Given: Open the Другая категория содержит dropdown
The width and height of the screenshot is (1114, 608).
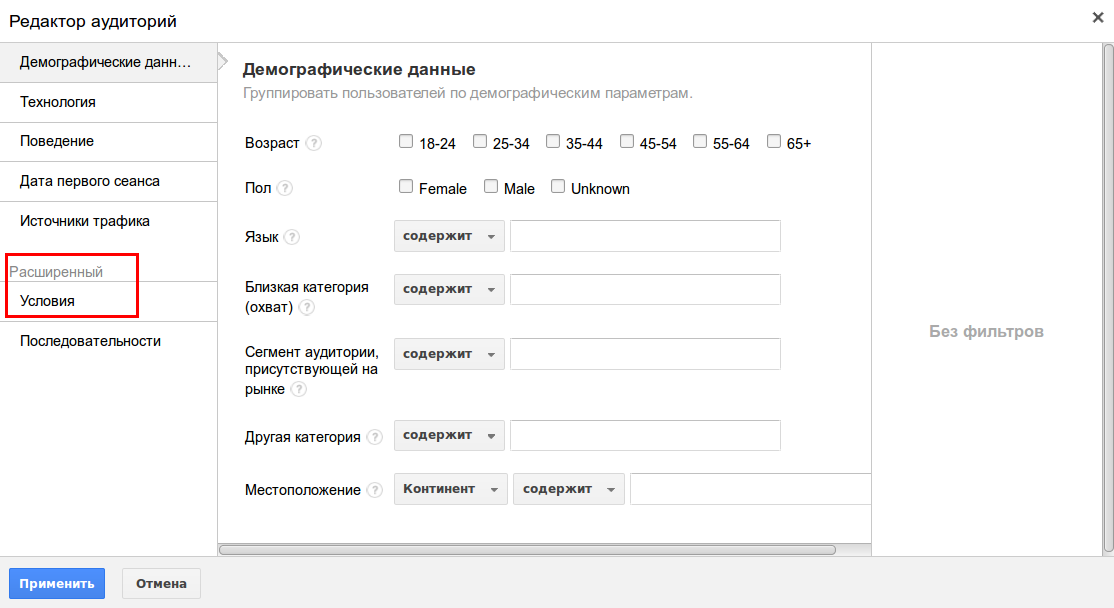Looking at the screenshot, I should 449,436.
